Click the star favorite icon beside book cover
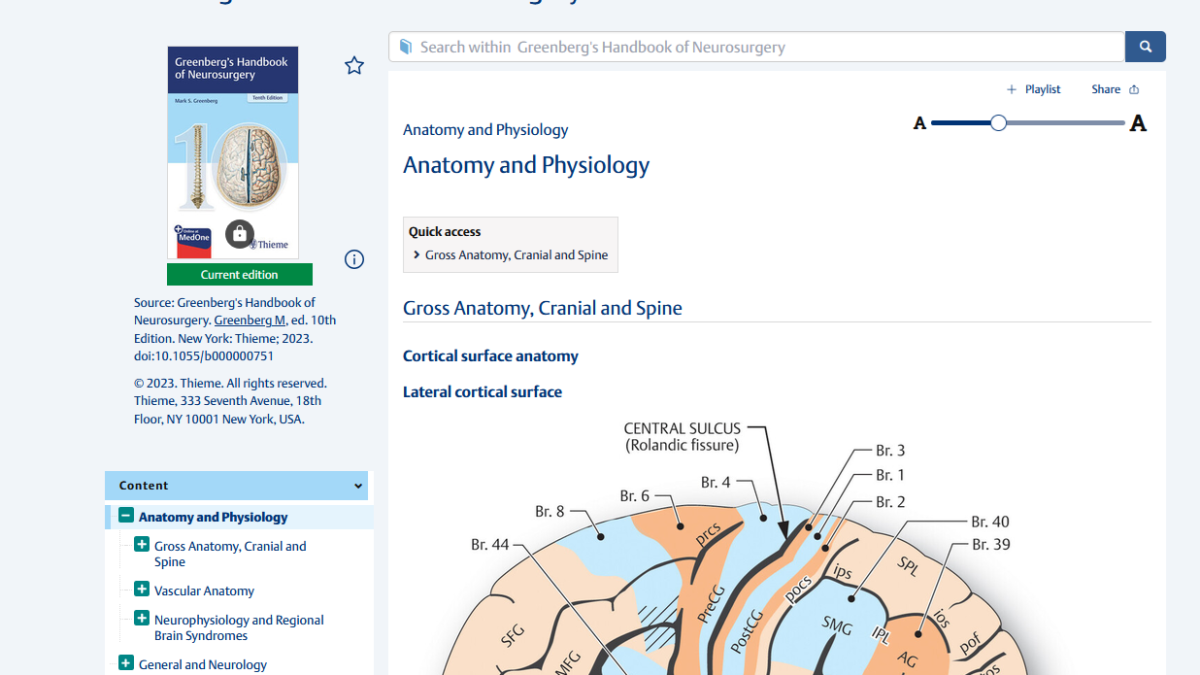This screenshot has width=1200, height=675. (x=354, y=66)
